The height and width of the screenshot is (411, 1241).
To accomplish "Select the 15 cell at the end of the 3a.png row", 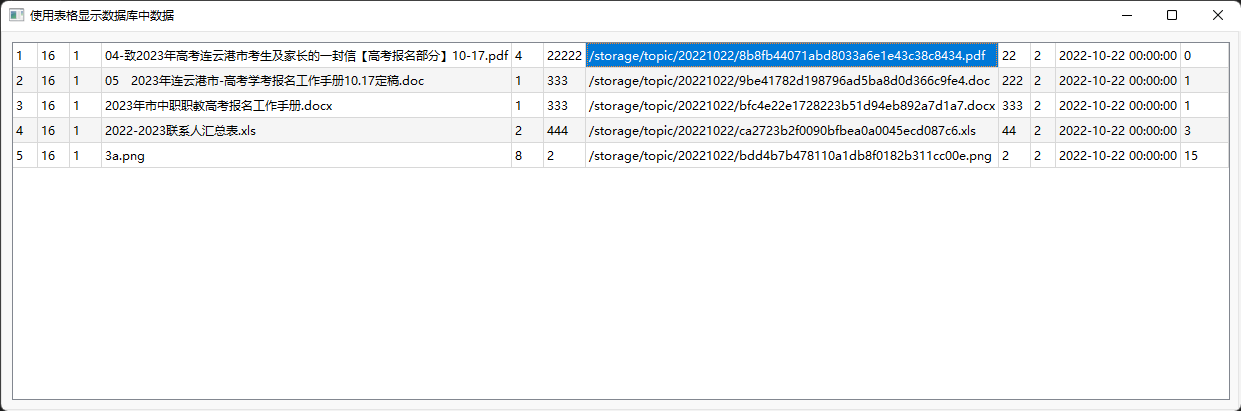I will [x=1204, y=156].
